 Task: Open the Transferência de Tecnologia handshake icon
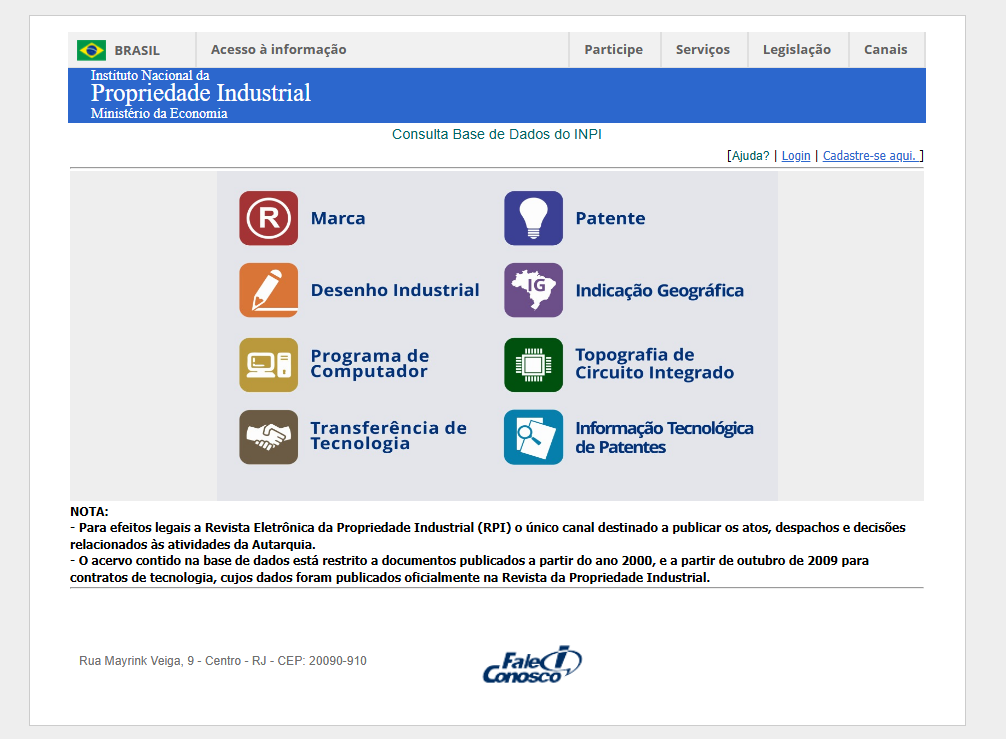(268, 437)
